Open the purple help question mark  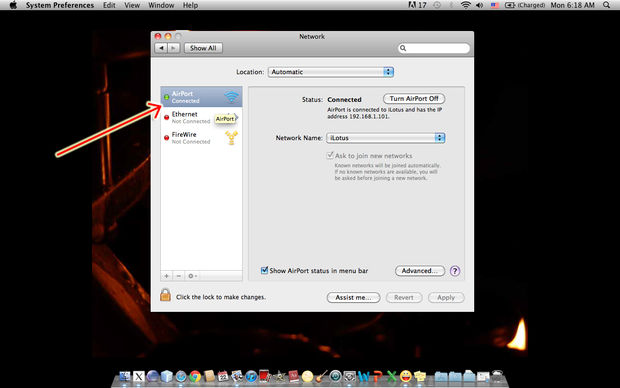pyautogui.click(x=455, y=271)
